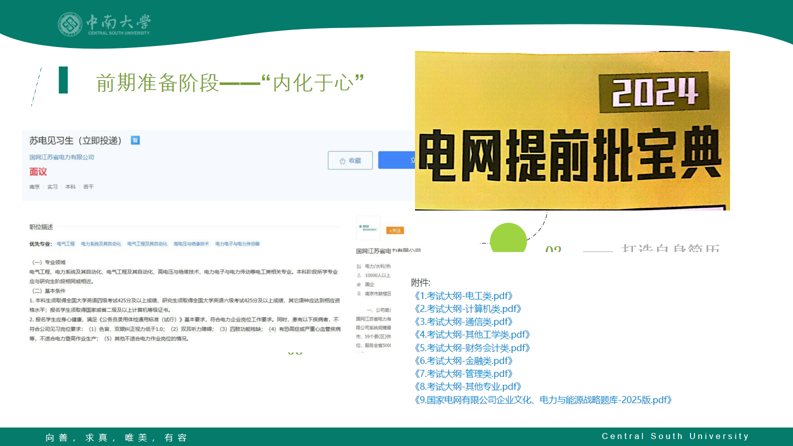Screen dimensions: 793x446
Task: Click the green circle graphic
Action: [508, 238]
